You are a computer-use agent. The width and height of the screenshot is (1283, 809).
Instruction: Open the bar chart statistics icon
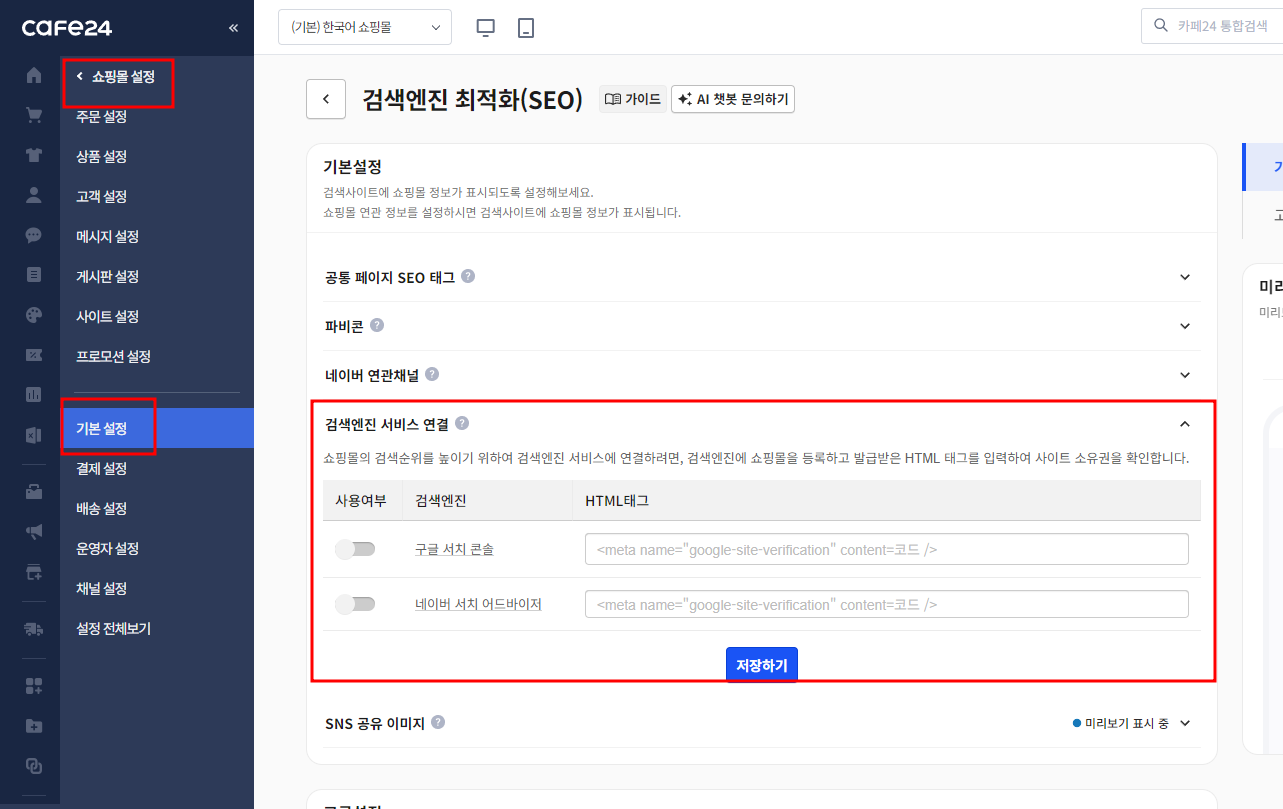(x=33, y=395)
